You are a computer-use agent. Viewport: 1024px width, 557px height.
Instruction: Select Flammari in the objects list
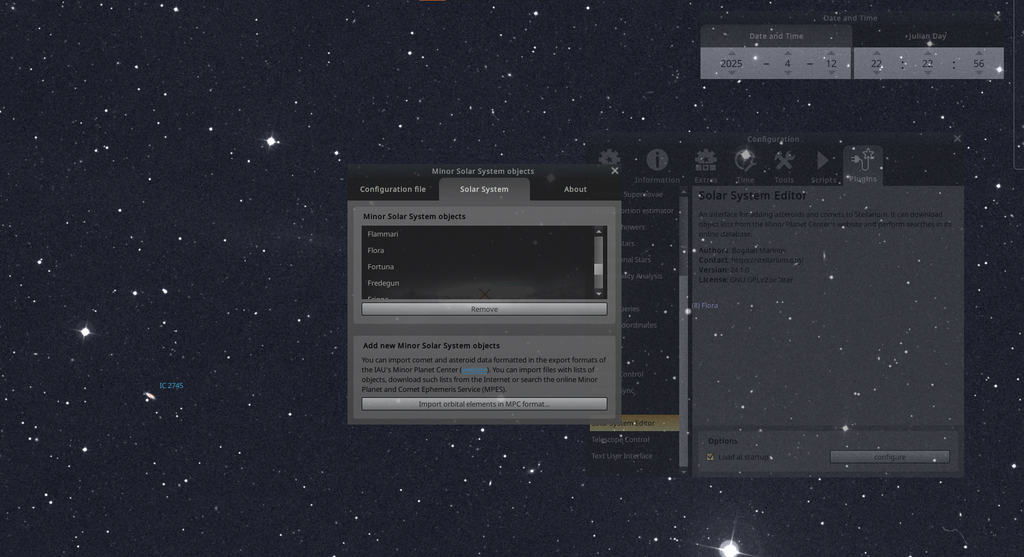(x=477, y=234)
